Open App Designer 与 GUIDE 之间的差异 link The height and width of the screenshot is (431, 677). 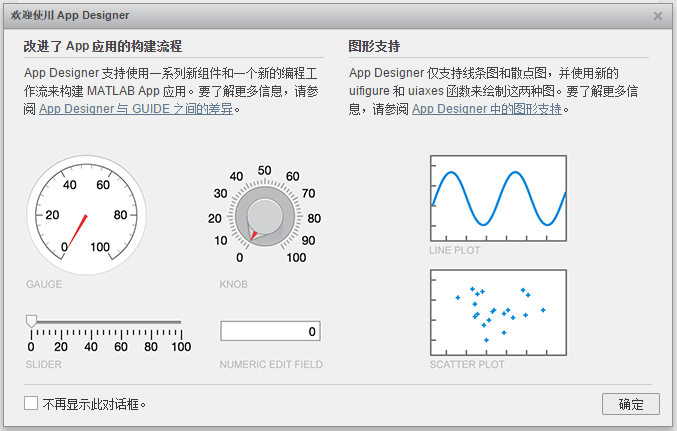(136, 109)
